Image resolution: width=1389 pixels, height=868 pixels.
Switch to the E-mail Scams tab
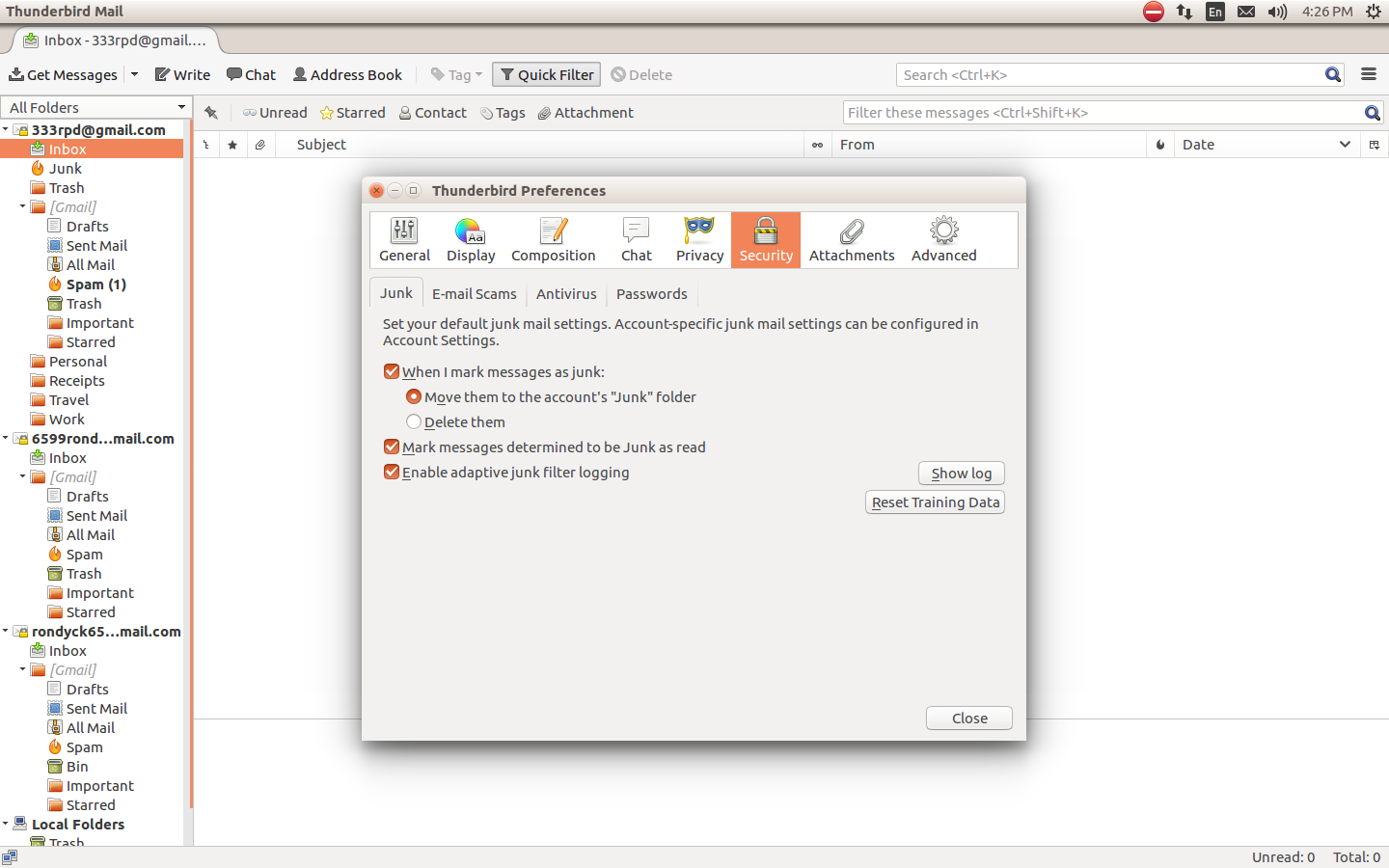(475, 294)
